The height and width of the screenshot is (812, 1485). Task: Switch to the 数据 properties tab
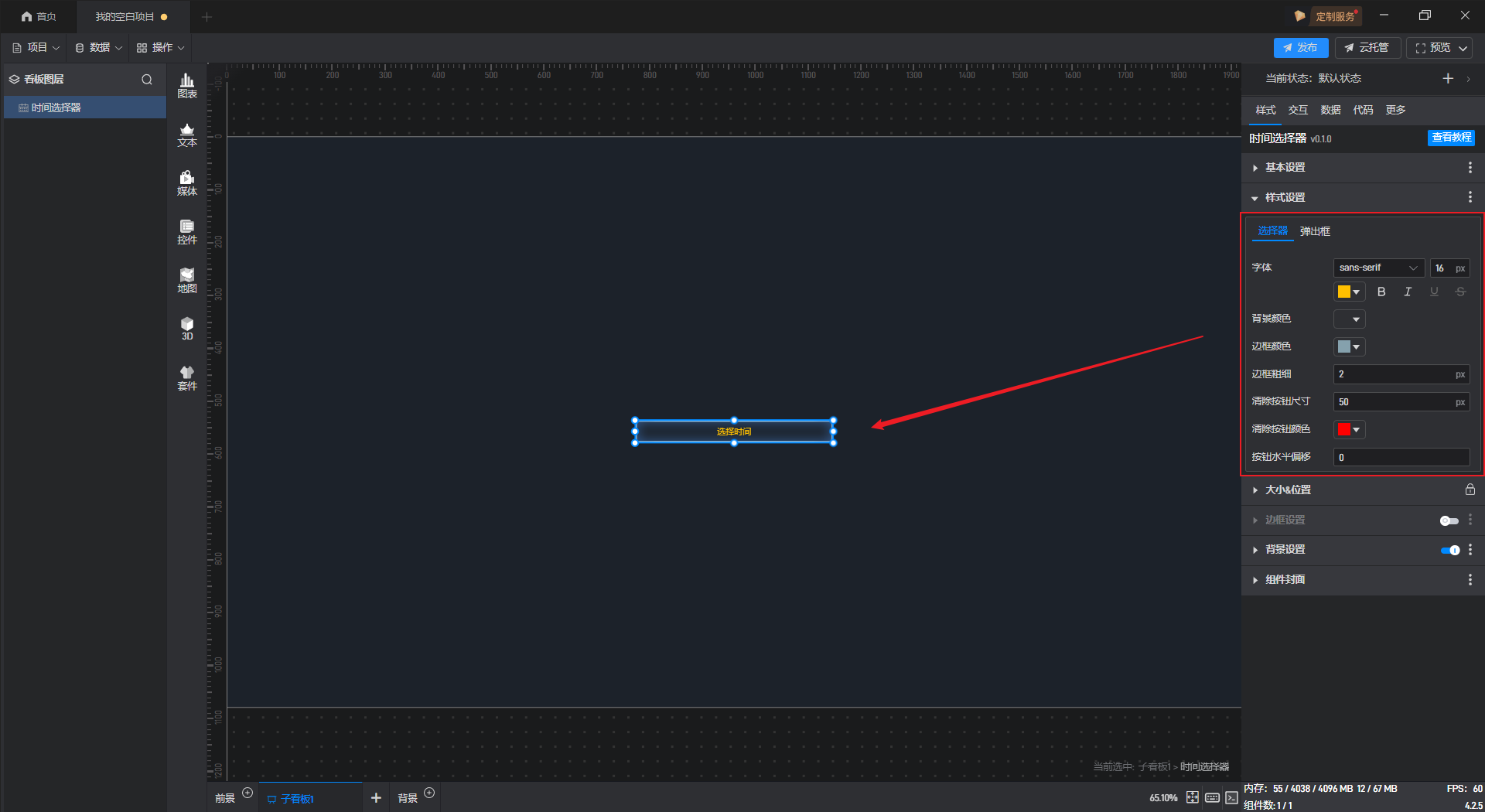point(1330,110)
